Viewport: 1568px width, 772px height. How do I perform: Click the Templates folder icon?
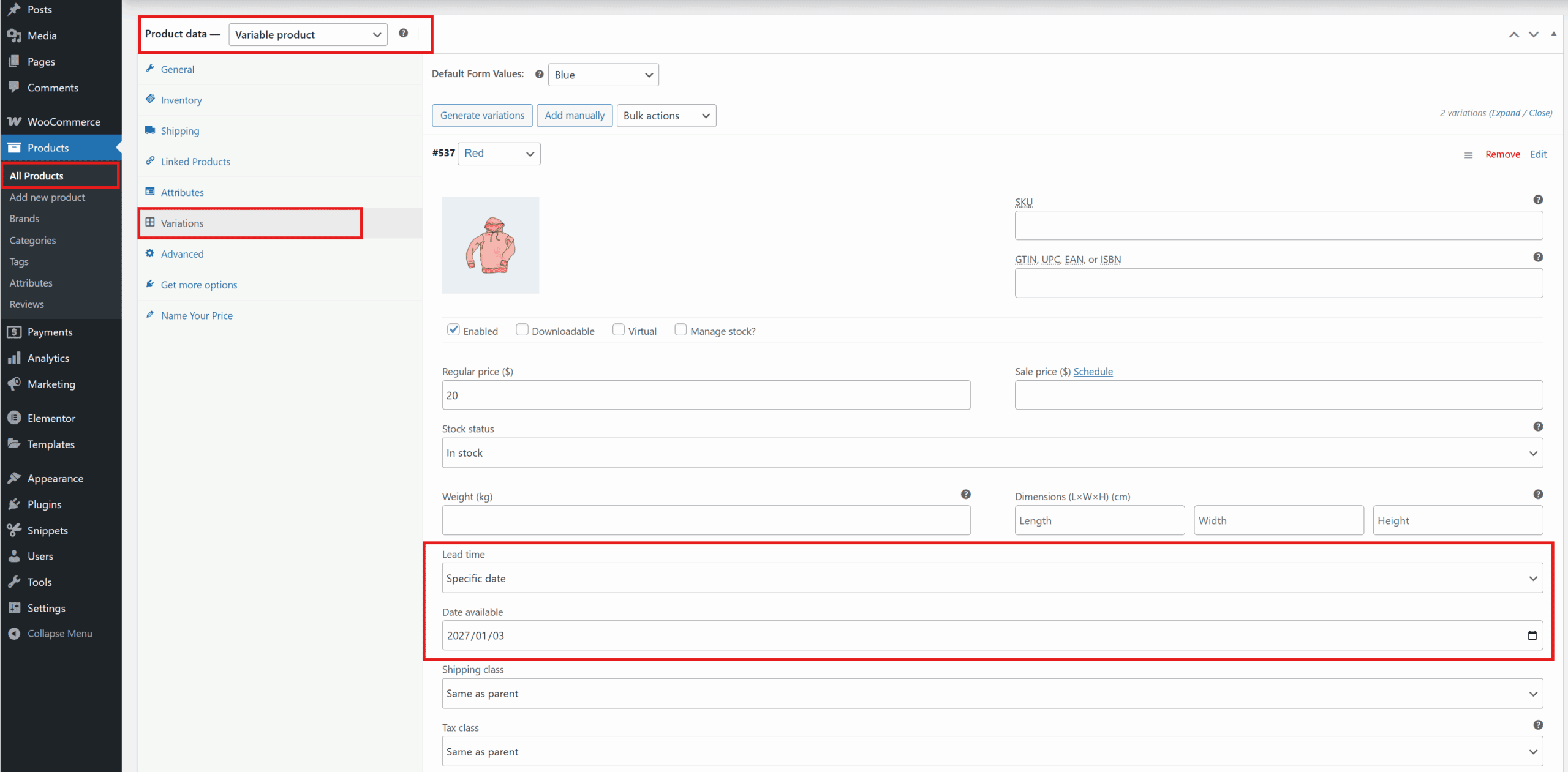[x=14, y=444]
